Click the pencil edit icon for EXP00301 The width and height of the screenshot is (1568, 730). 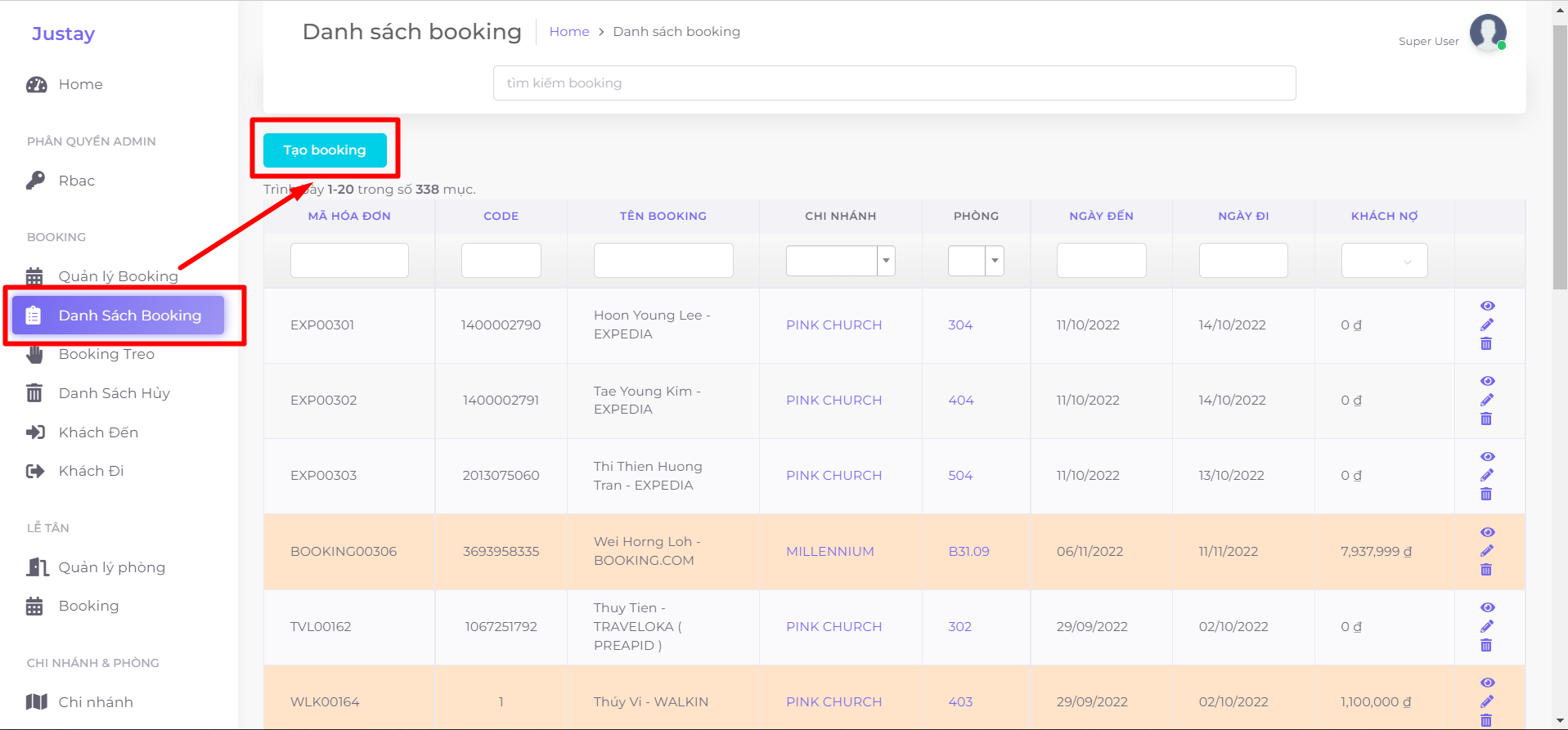pos(1486,325)
